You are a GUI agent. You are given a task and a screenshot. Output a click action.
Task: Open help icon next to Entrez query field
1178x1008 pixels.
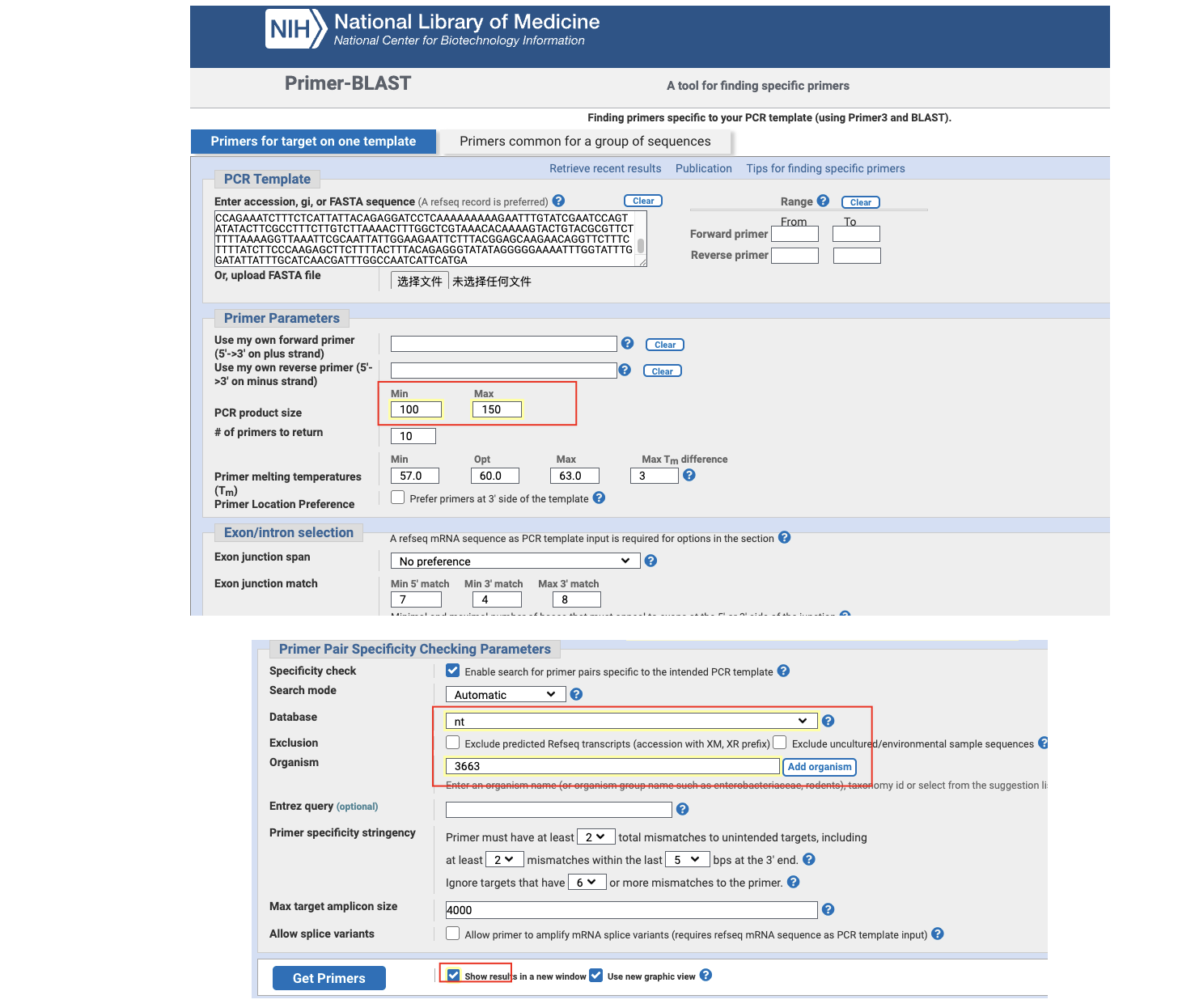click(682, 809)
